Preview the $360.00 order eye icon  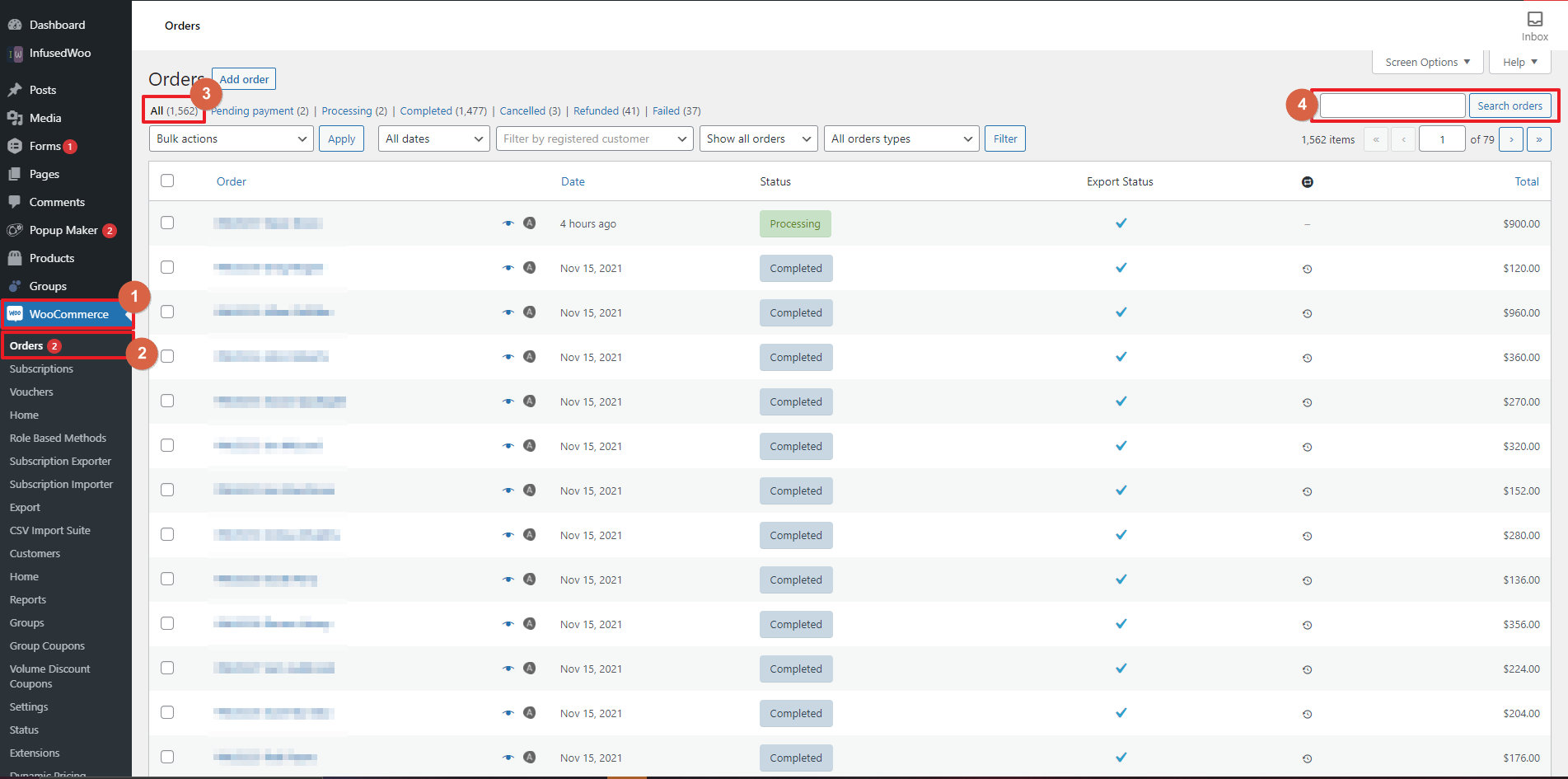[x=508, y=357]
